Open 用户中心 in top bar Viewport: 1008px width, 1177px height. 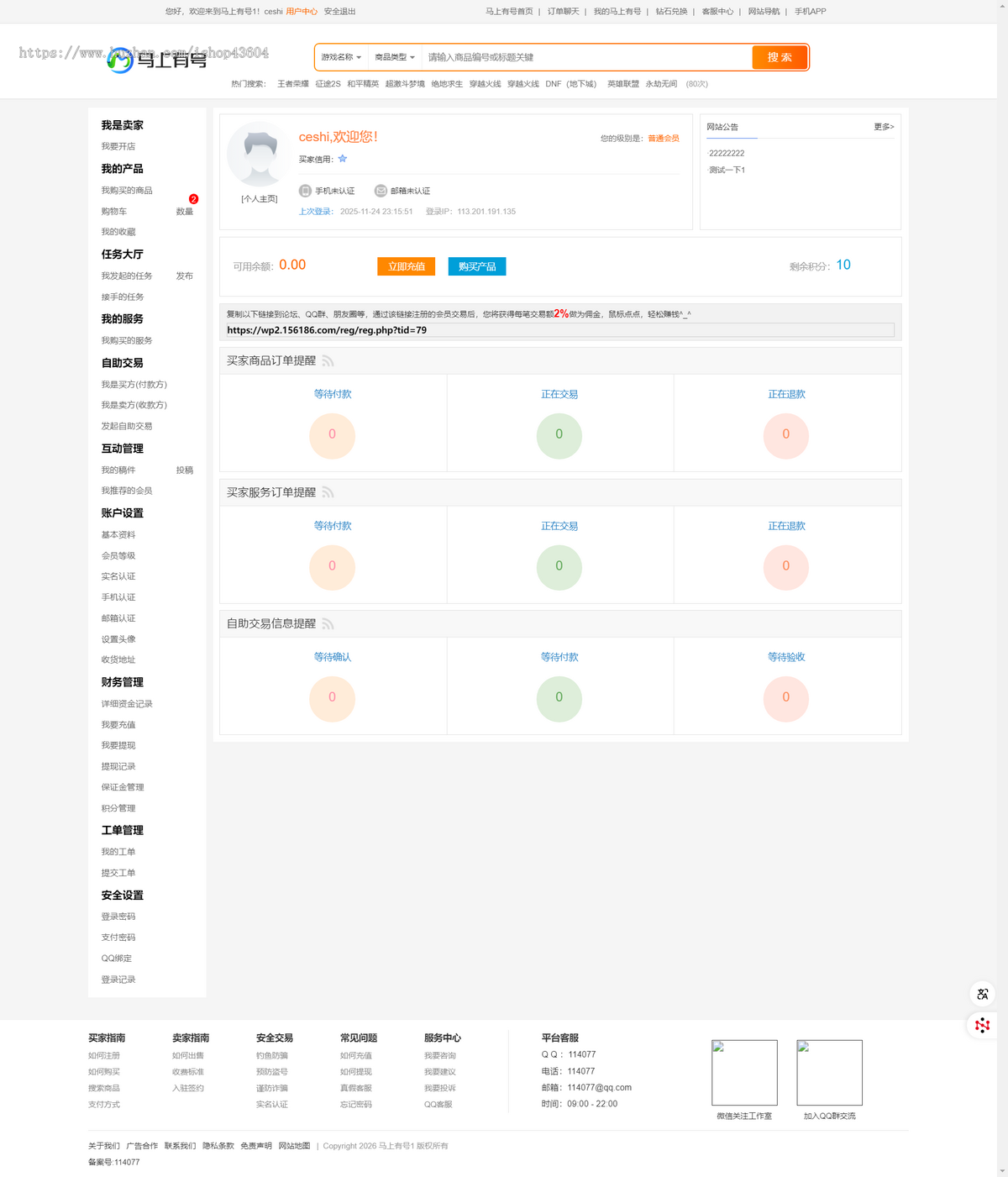(302, 12)
